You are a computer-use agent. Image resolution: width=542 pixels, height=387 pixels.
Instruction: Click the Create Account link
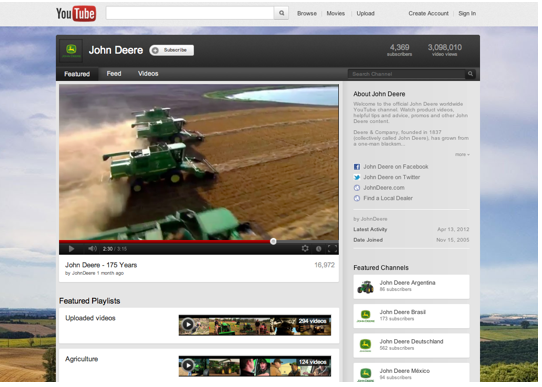(x=429, y=13)
